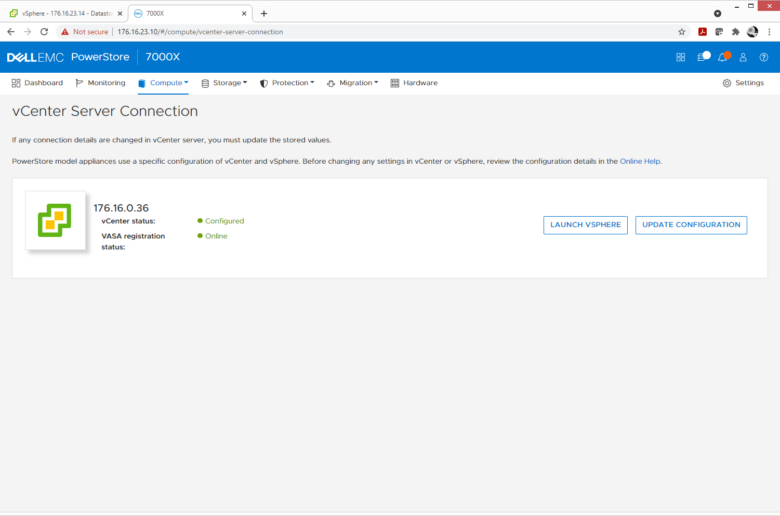Expand the Storage dropdown menu
This screenshot has height=516, width=780.
[x=224, y=83]
